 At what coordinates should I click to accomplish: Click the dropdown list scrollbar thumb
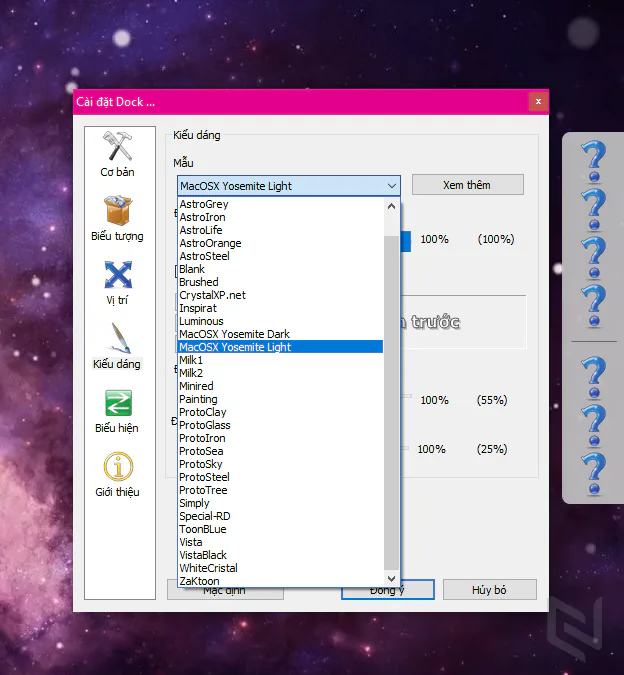pyautogui.click(x=391, y=403)
